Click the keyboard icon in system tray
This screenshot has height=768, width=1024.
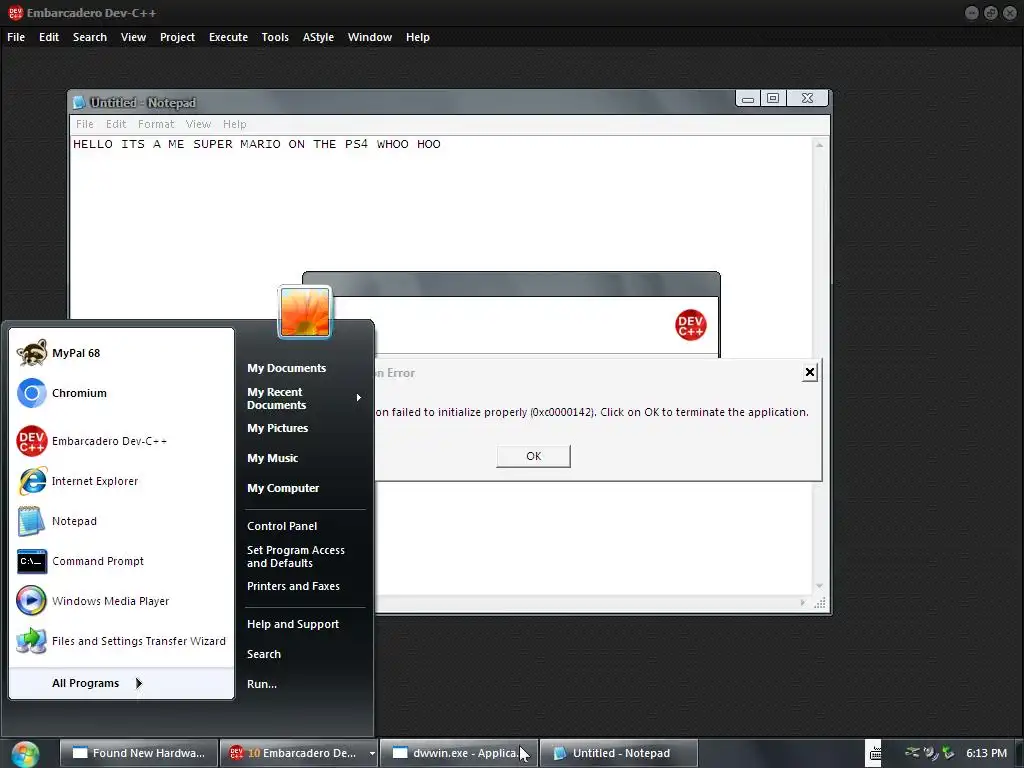(876, 753)
